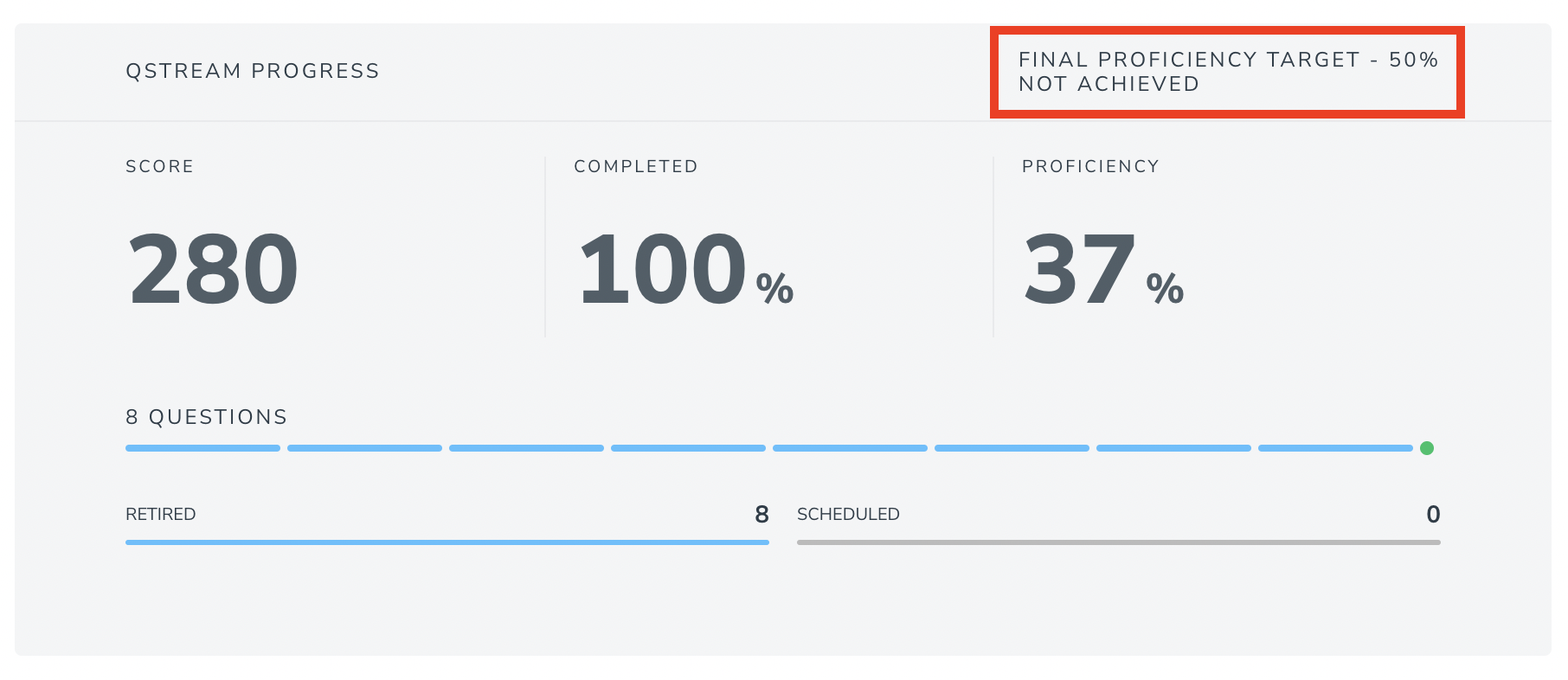The width and height of the screenshot is (1568, 680).
Task: Click the SCHEDULED label
Action: tap(848, 514)
